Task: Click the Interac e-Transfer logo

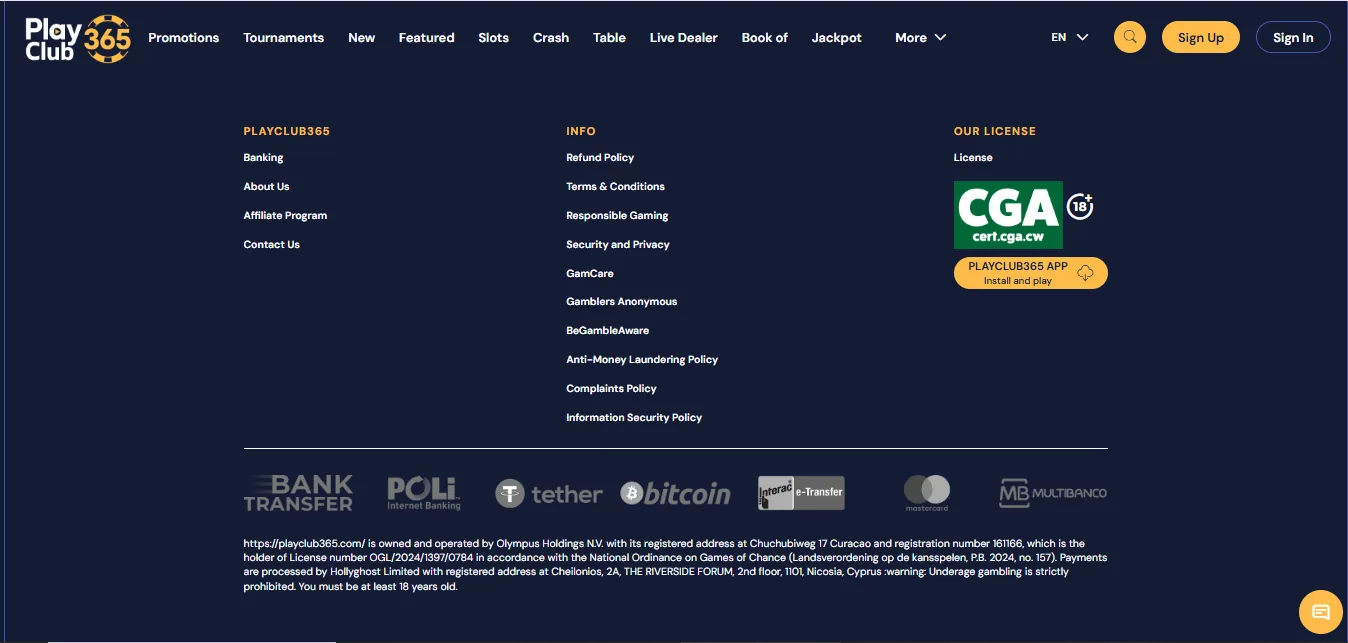Action: pyautogui.click(x=801, y=492)
